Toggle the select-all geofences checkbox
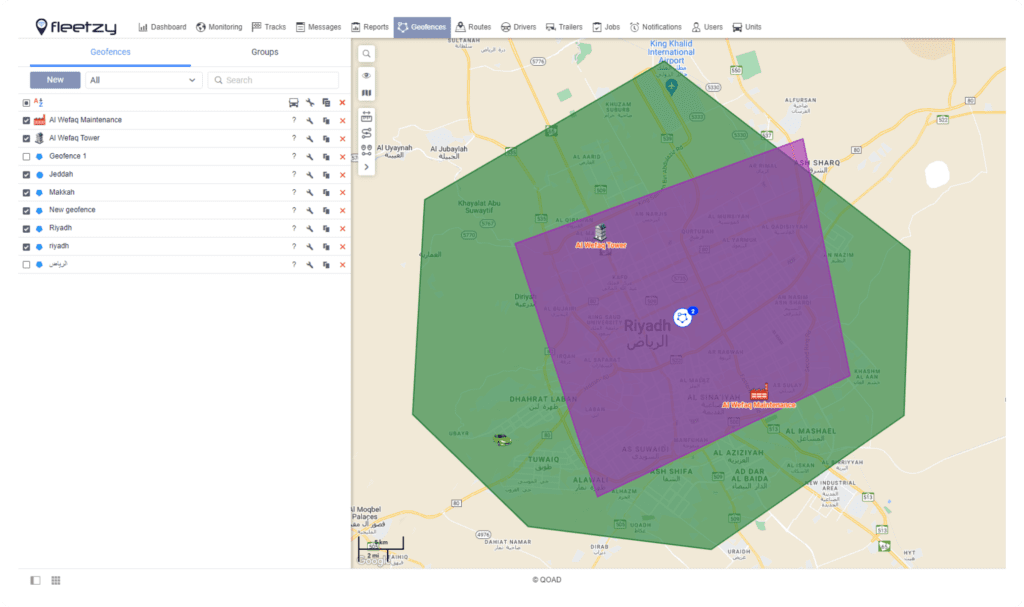 26,103
